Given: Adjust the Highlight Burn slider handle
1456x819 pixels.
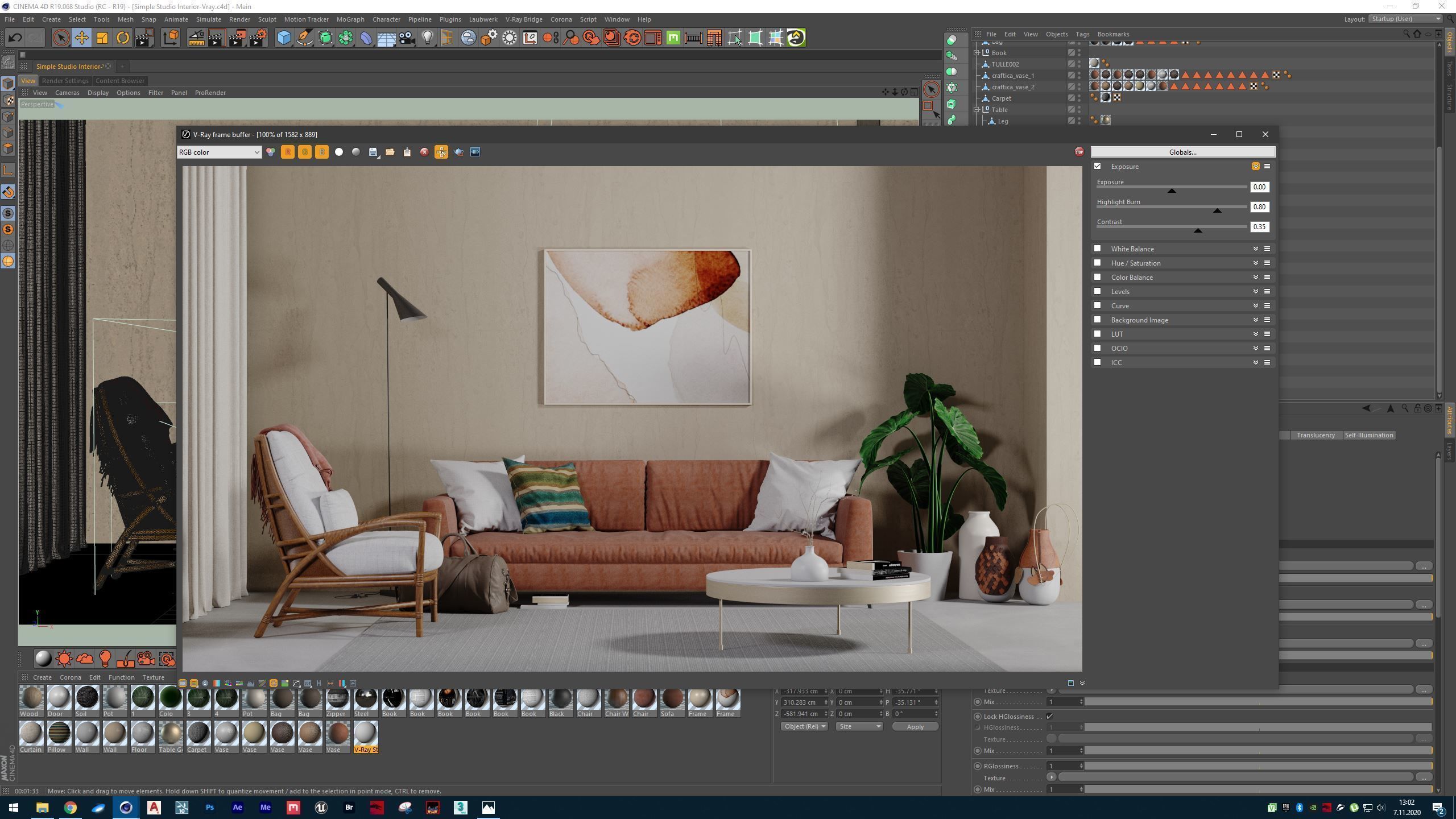Looking at the screenshot, I should [1217, 210].
